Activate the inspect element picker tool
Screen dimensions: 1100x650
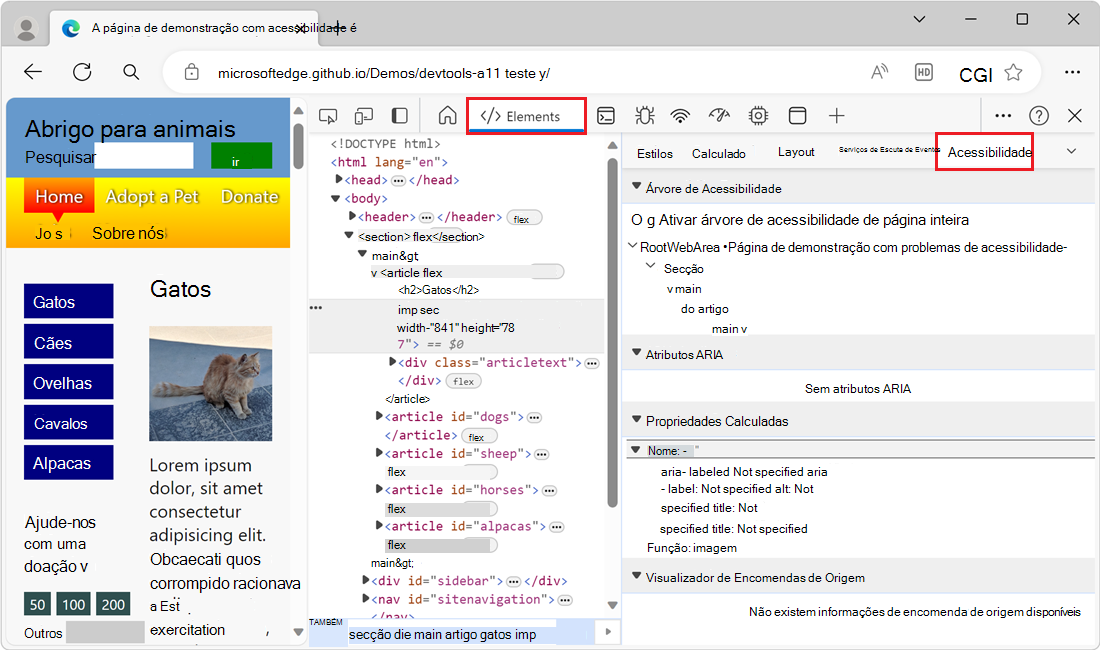(328, 116)
